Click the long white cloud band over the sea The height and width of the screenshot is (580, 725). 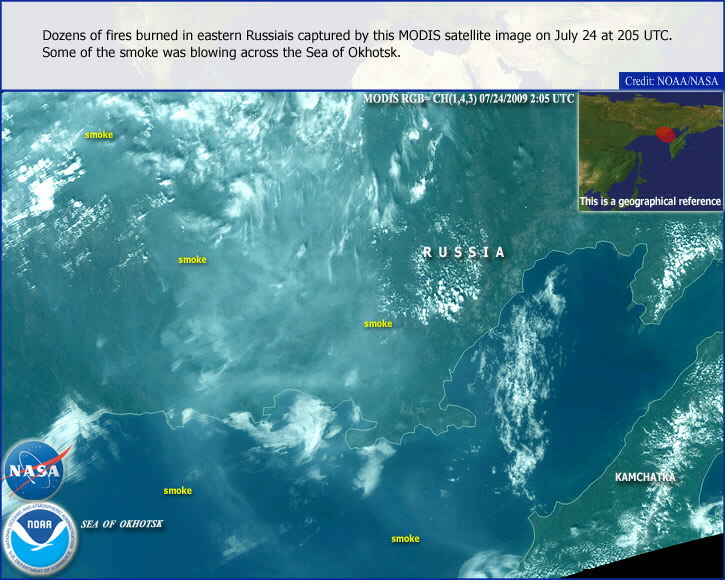click(x=525, y=380)
